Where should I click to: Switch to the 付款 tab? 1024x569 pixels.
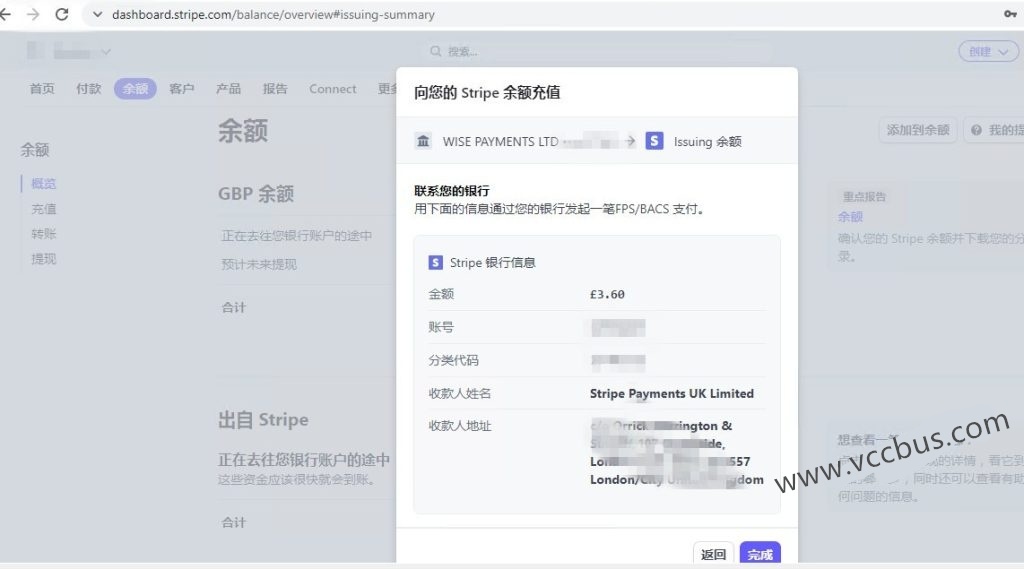(89, 89)
